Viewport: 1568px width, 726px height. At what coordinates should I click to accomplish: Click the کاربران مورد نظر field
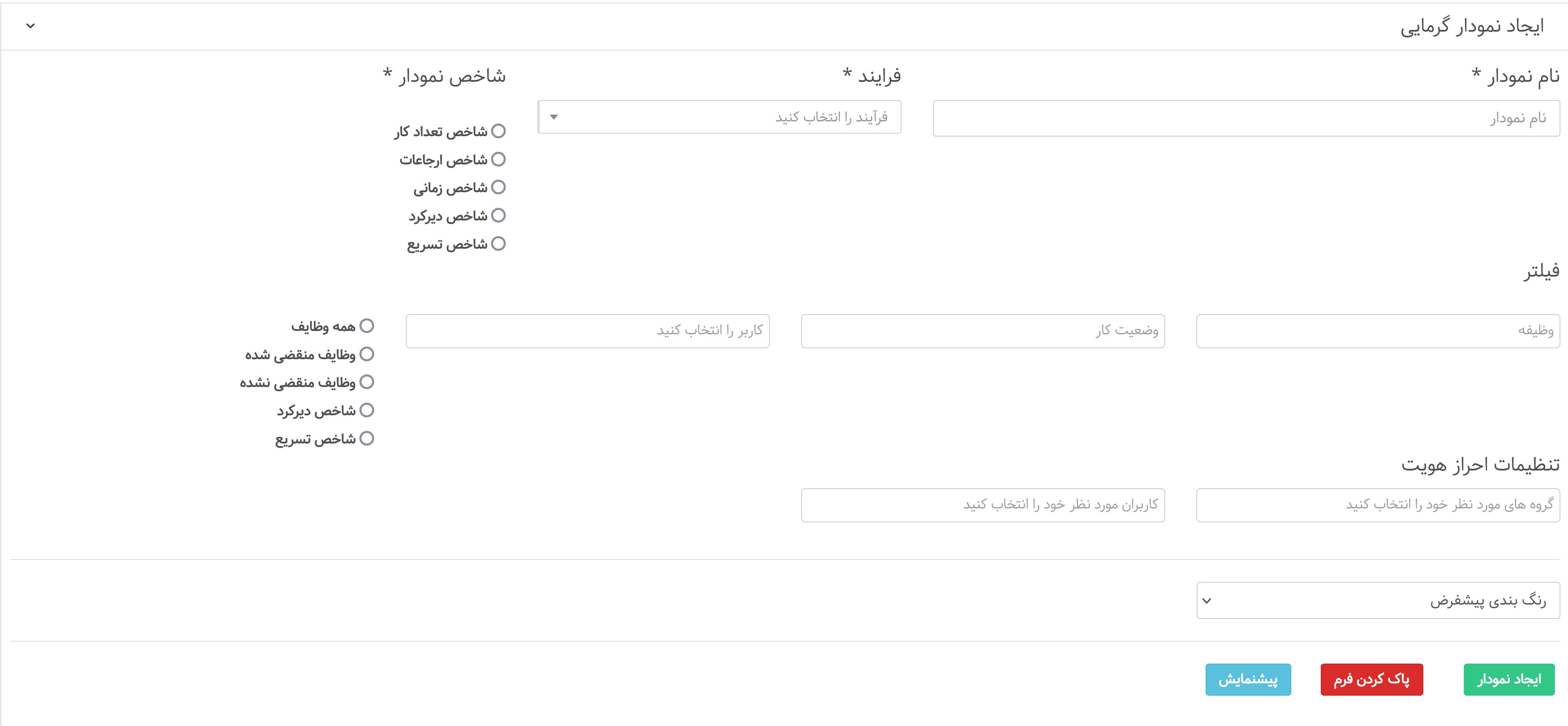point(982,505)
